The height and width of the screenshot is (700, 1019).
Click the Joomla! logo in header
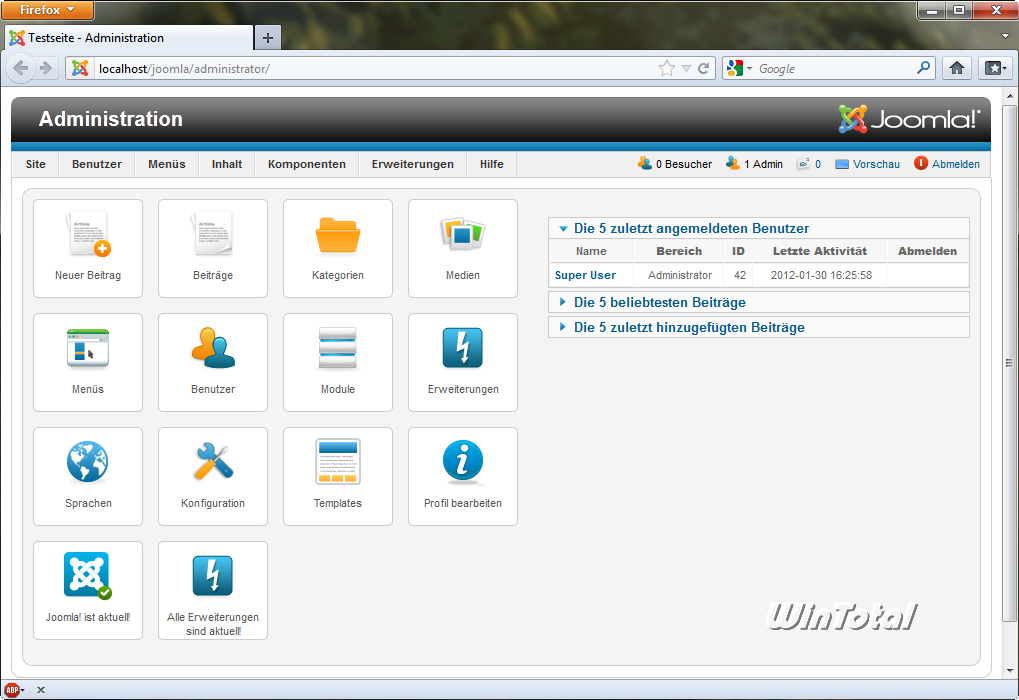(909, 119)
